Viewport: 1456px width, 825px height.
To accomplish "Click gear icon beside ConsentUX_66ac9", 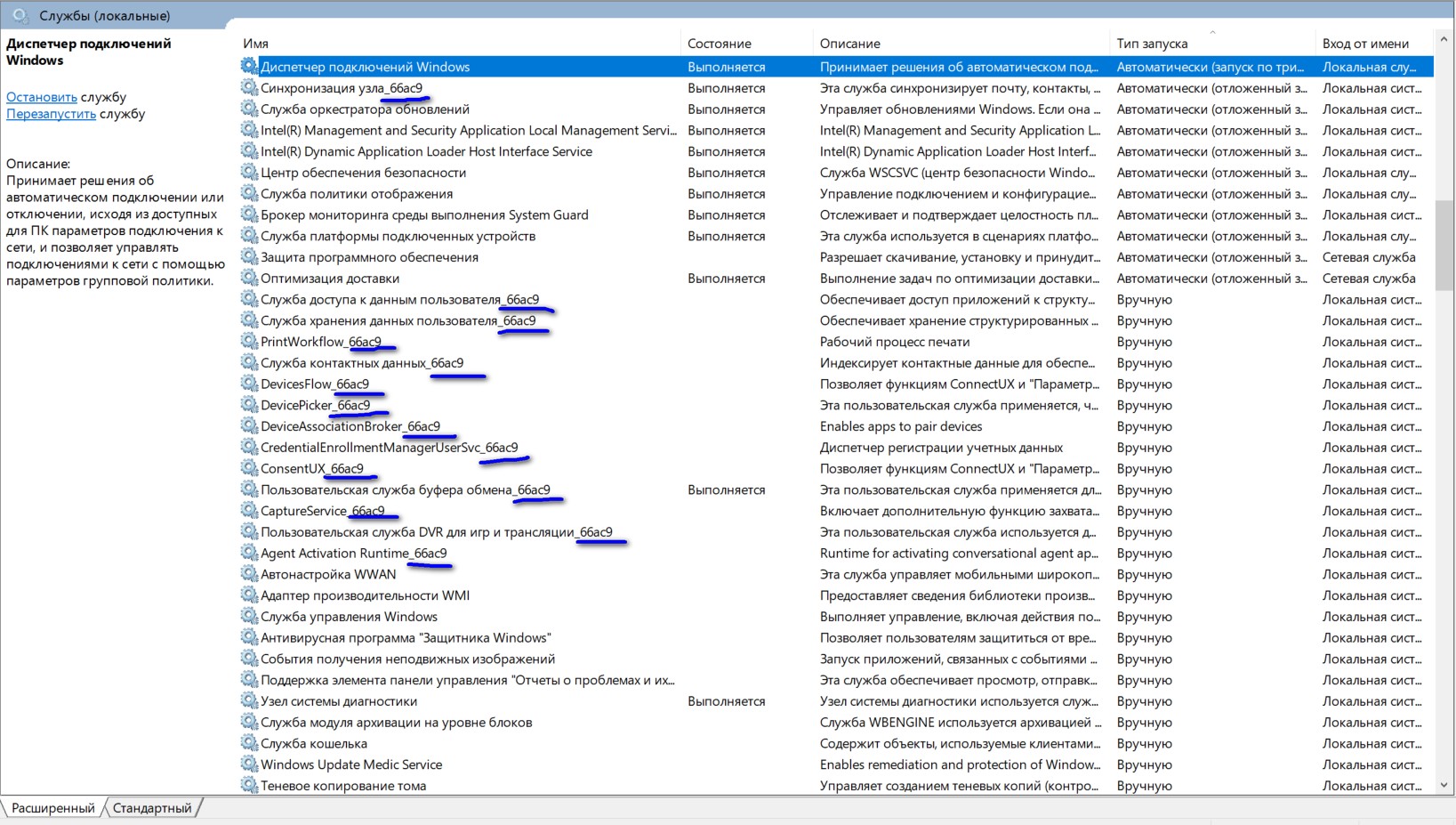I will 249,468.
